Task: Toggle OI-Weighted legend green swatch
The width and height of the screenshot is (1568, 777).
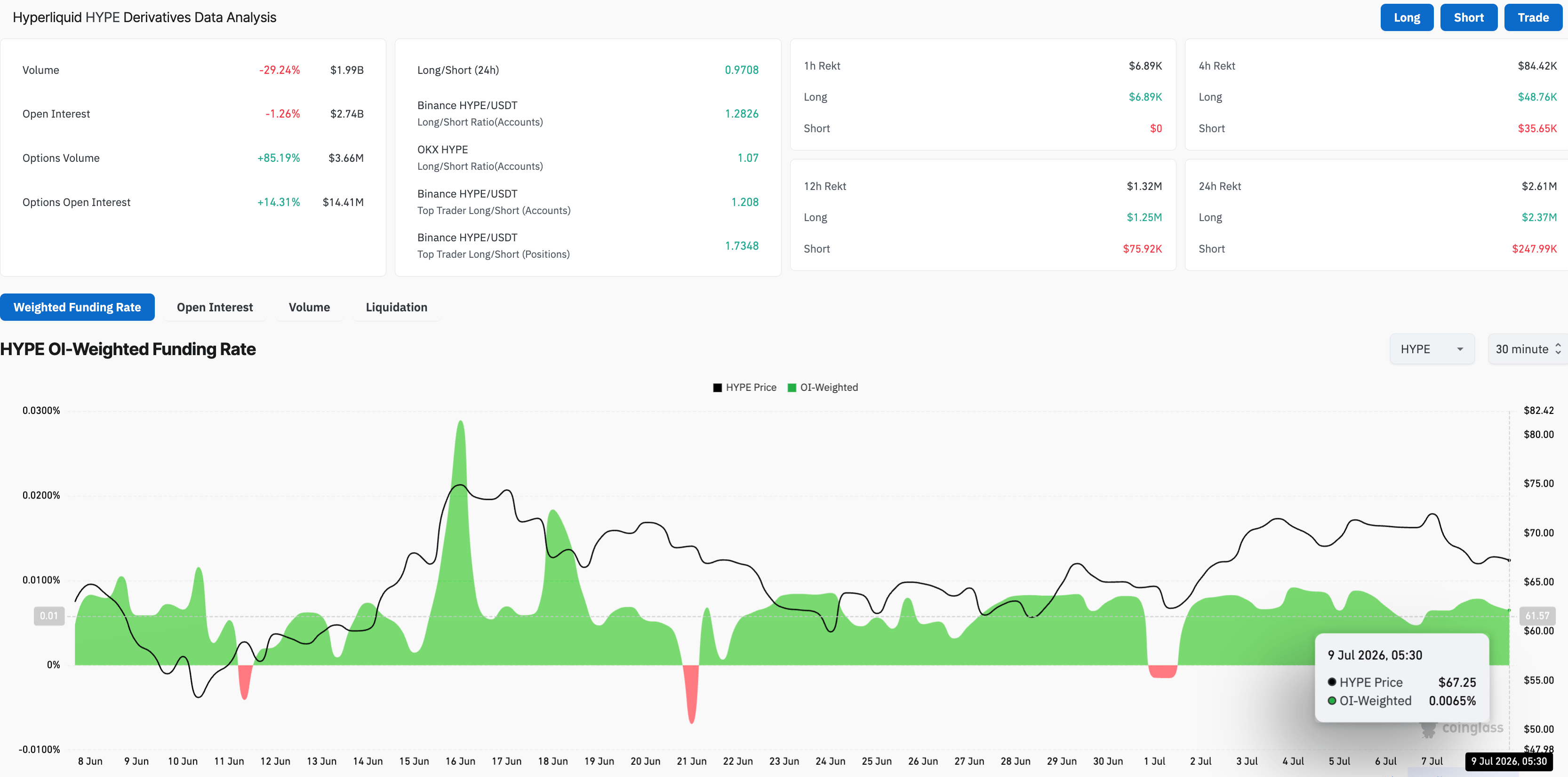Action: coord(792,388)
